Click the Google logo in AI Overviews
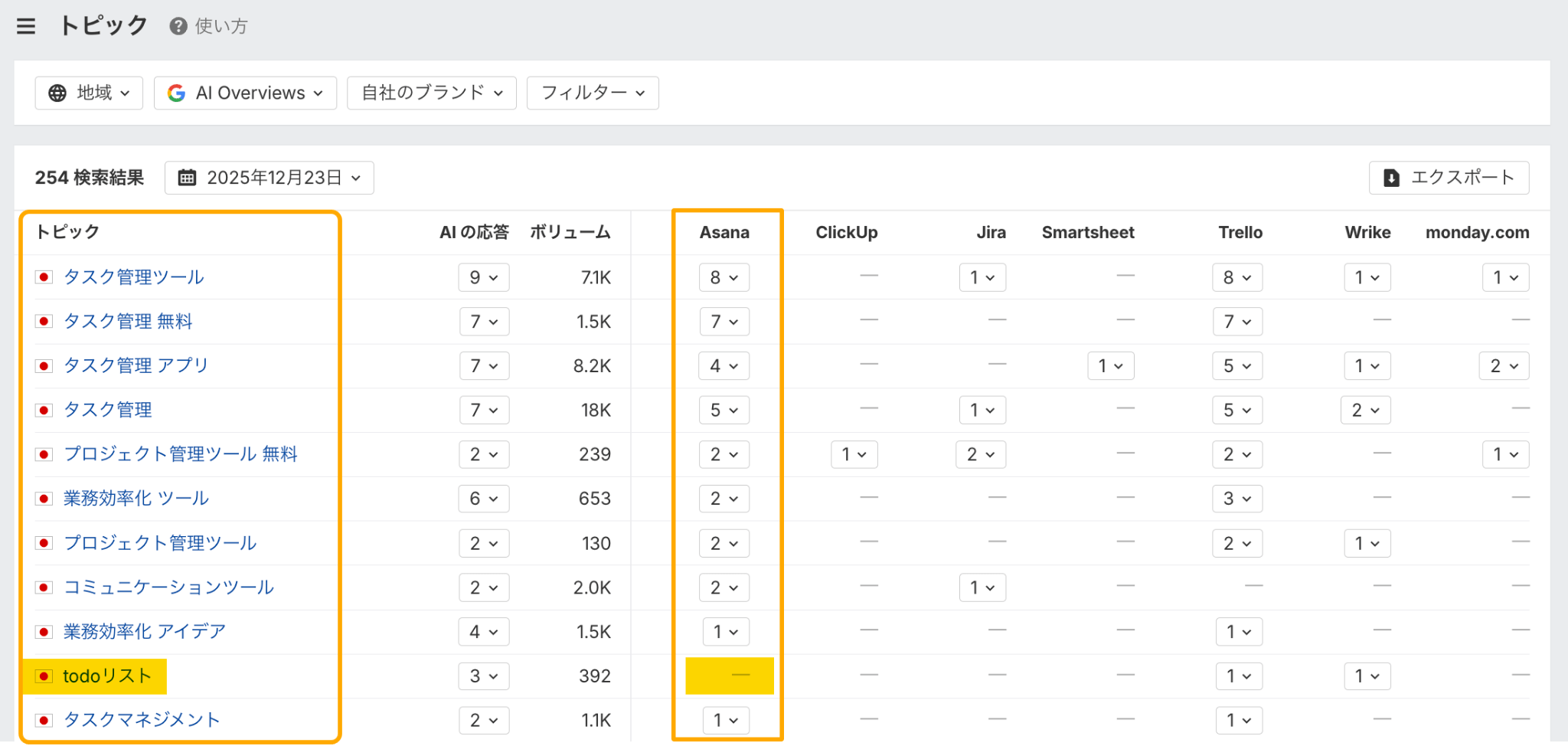The height and width of the screenshot is (746, 1568). pos(176,93)
